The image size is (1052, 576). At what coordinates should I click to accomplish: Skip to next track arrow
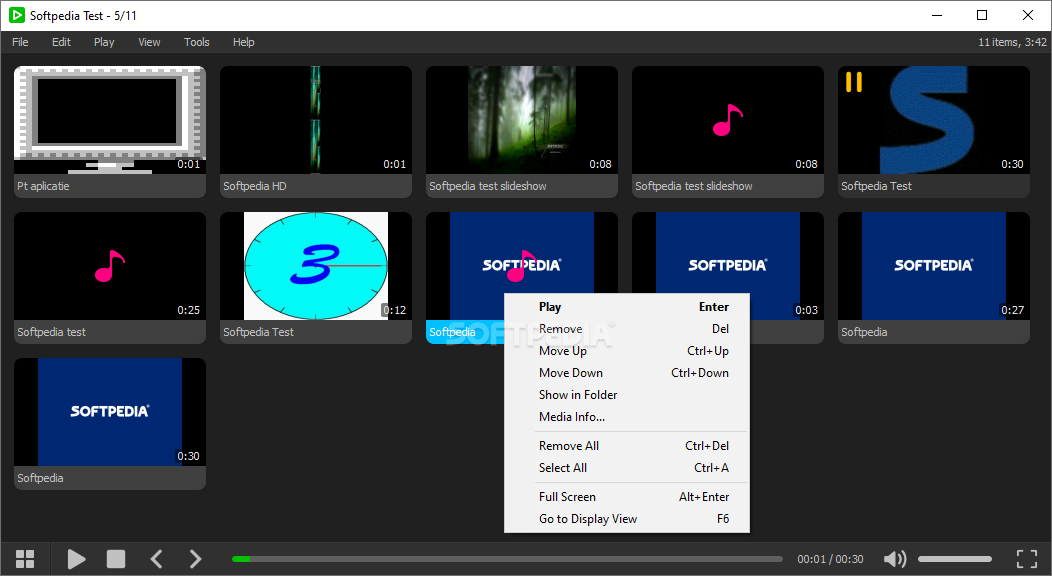click(x=195, y=559)
